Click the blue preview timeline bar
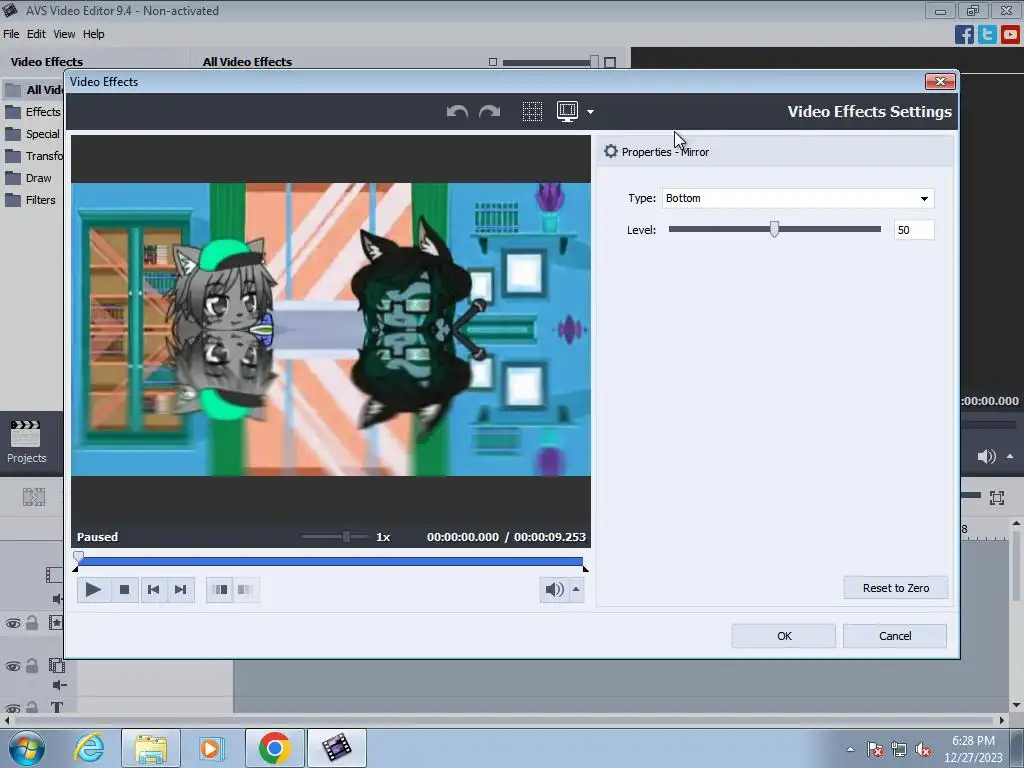The height and width of the screenshot is (768, 1024). [330, 561]
